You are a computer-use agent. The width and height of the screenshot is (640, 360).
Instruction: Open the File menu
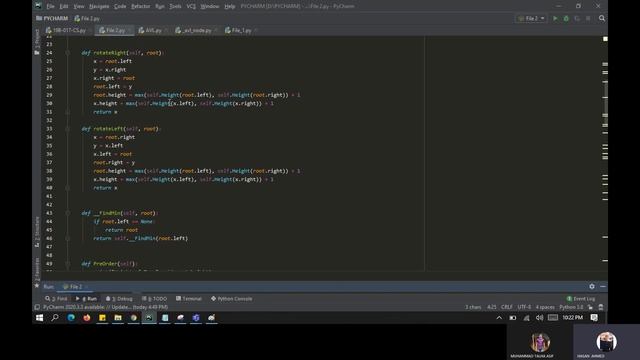51,6
